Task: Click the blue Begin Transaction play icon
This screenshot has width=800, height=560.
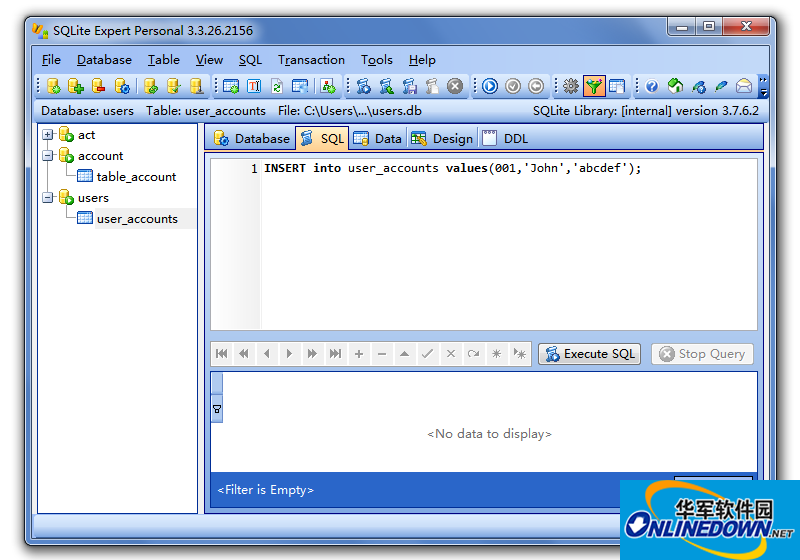Action: pos(490,86)
